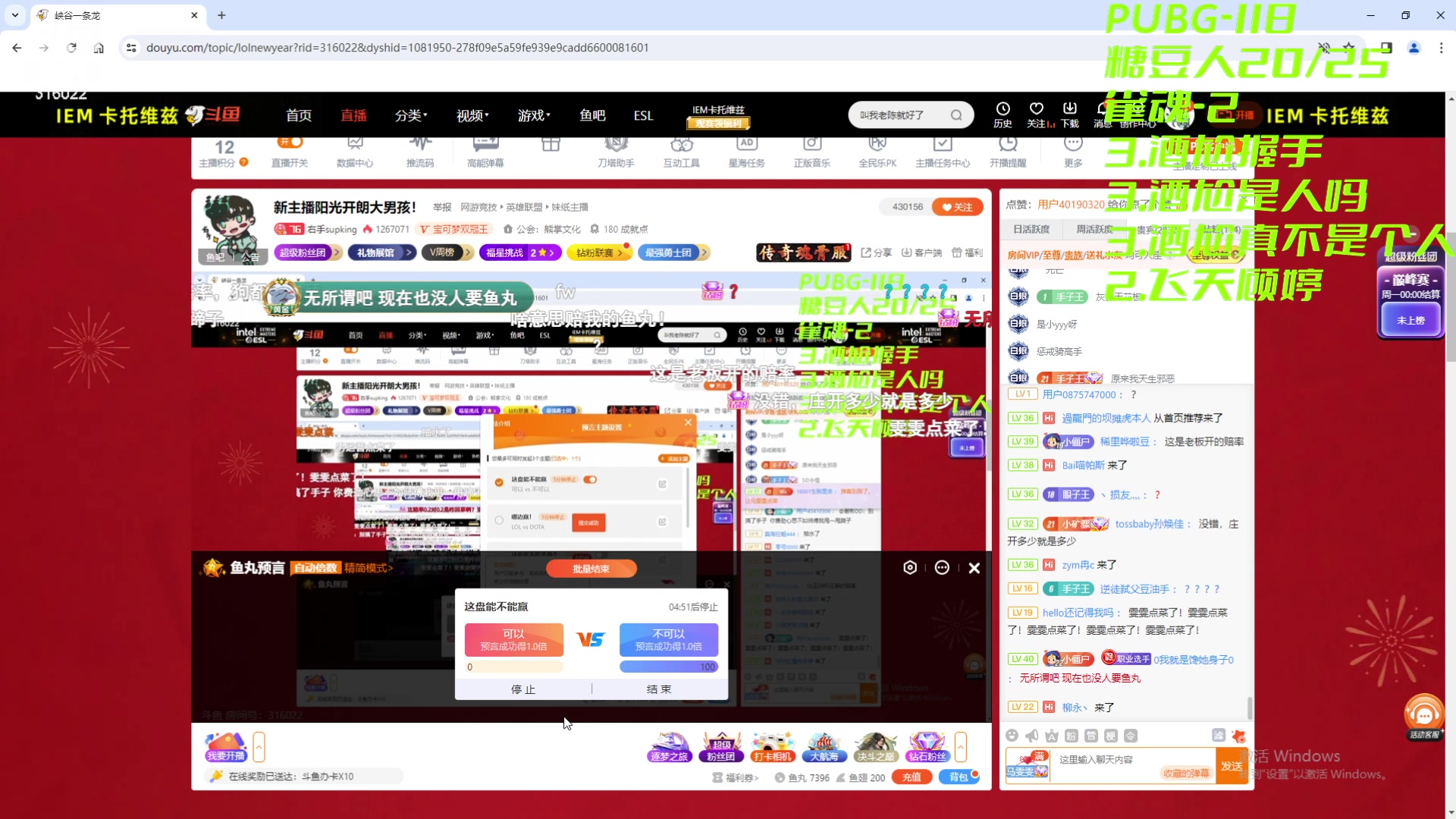Image resolution: width=1456 pixels, height=819 pixels.
Task: Open the 背包 backpack button
Action: coord(959,777)
